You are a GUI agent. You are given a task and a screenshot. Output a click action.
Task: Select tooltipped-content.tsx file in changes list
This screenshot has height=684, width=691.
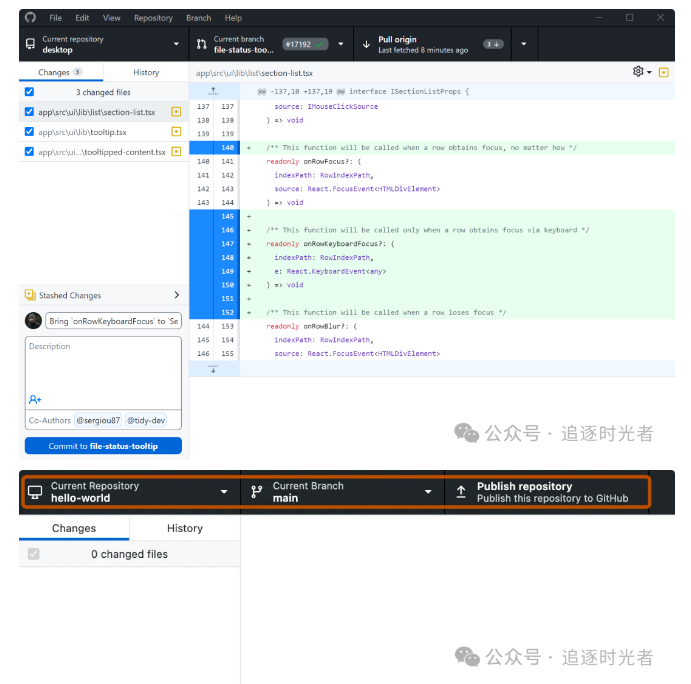104,152
